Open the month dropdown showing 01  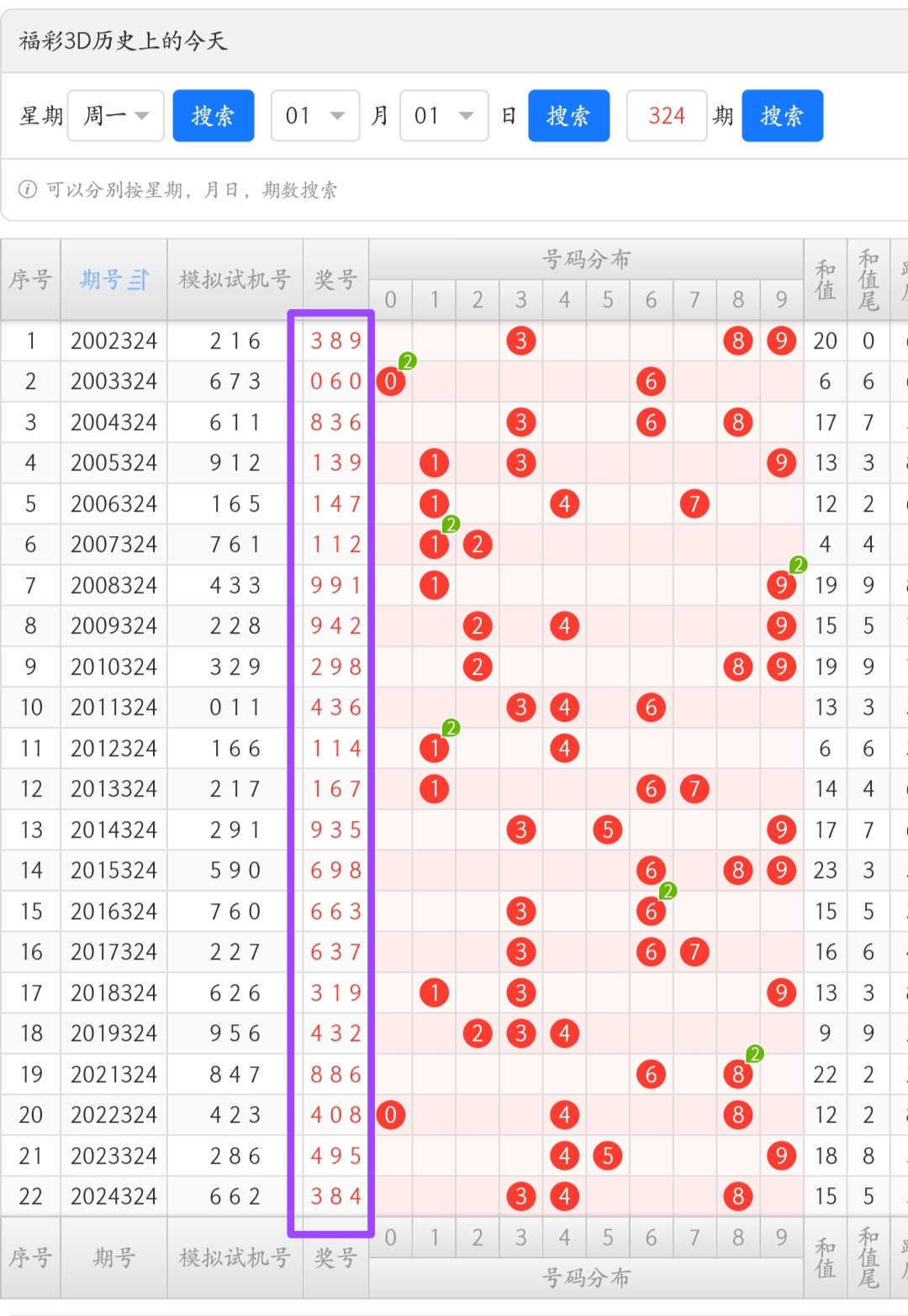click(314, 115)
